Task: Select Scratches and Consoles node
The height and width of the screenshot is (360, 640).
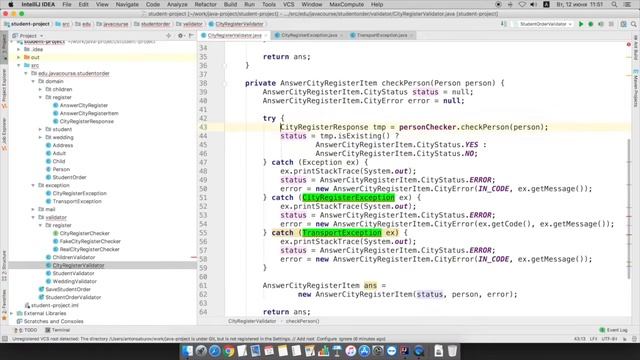Action: pyautogui.click(x=53, y=321)
